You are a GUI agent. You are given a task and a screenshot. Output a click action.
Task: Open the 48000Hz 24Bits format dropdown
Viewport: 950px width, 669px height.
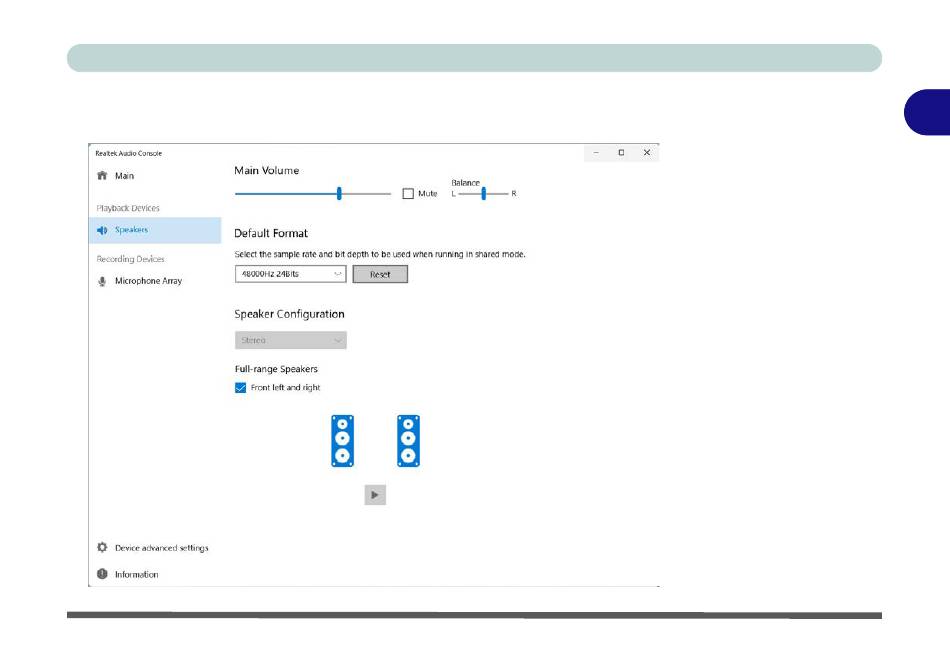tap(290, 274)
